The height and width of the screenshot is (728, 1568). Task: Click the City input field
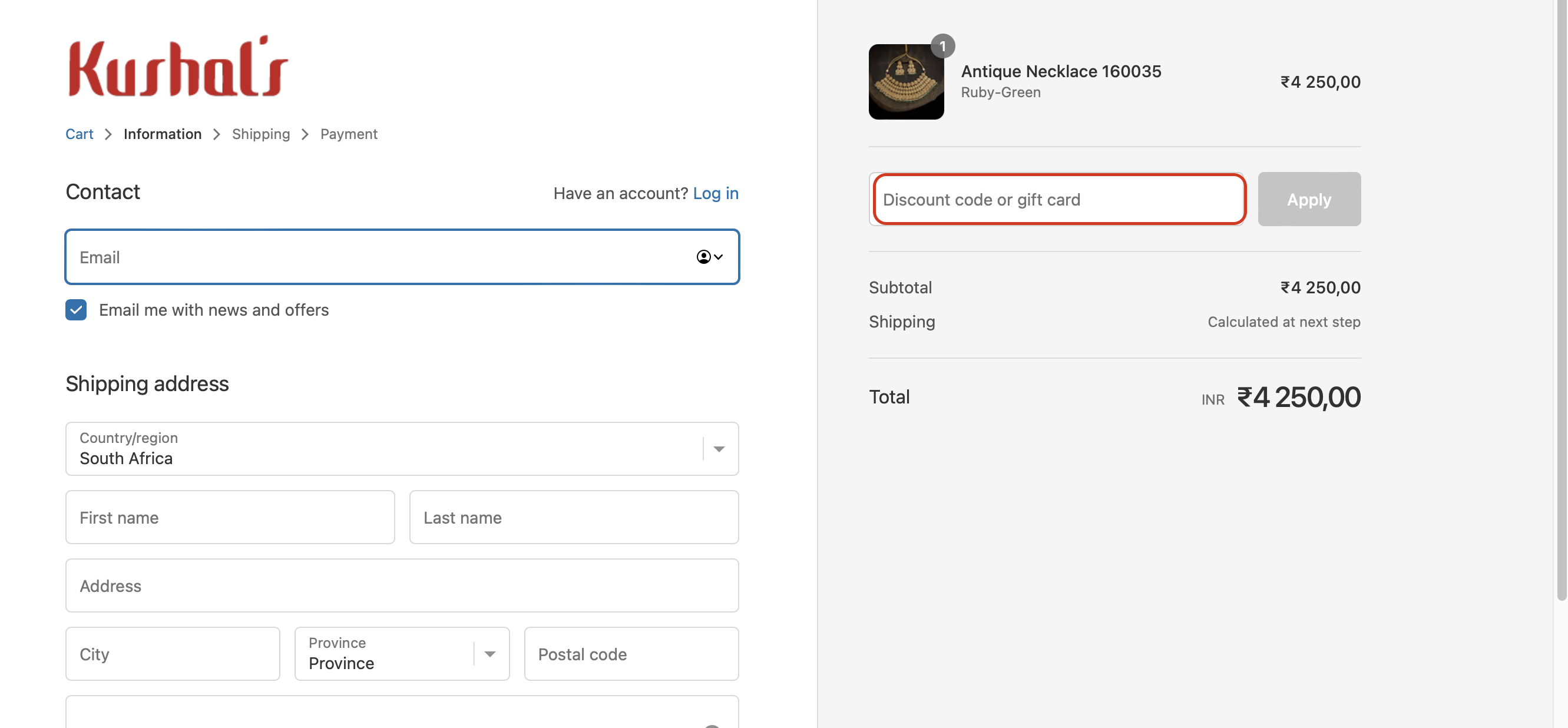172,653
